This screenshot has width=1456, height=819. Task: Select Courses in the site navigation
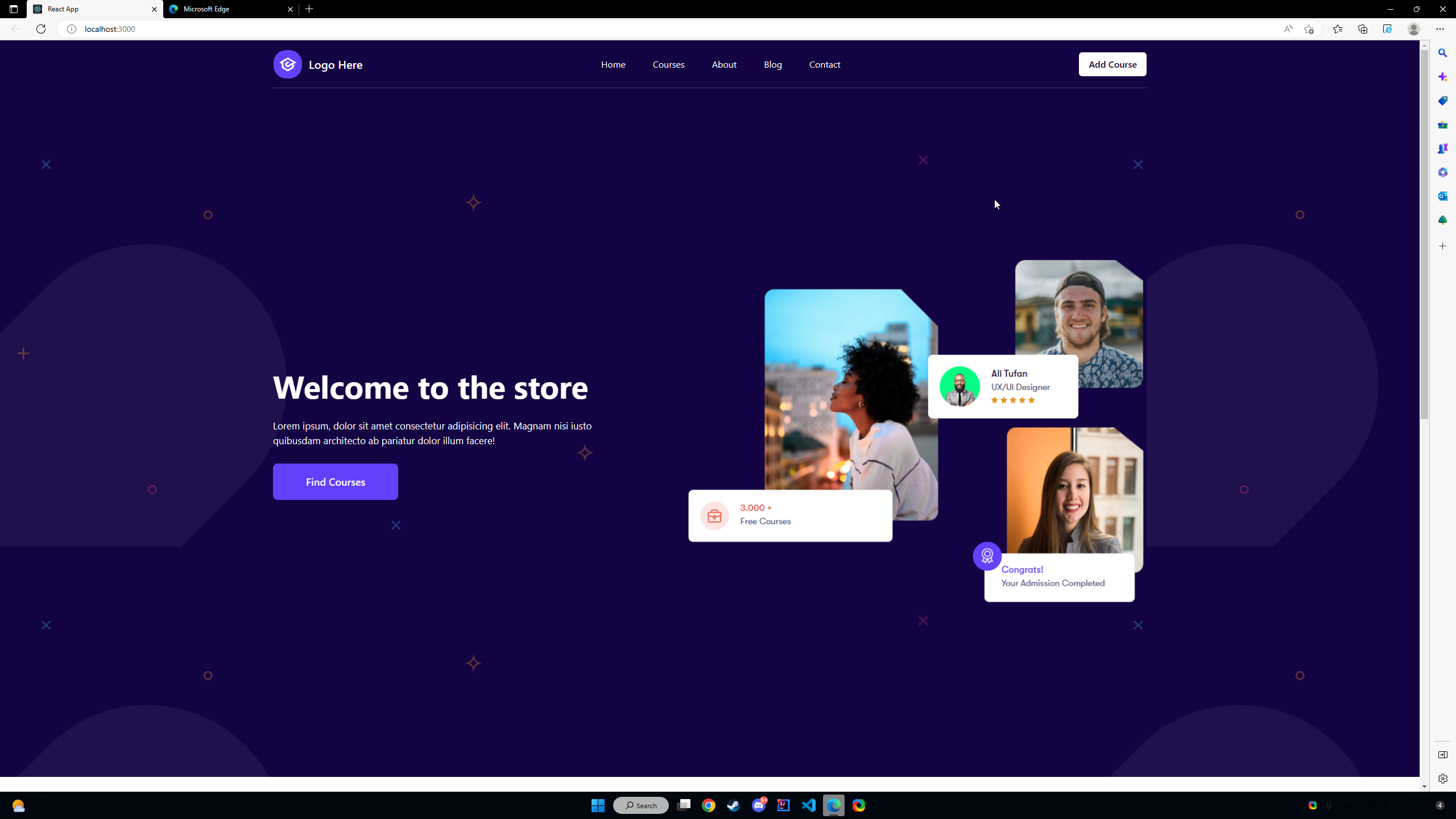[x=668, y=64]
